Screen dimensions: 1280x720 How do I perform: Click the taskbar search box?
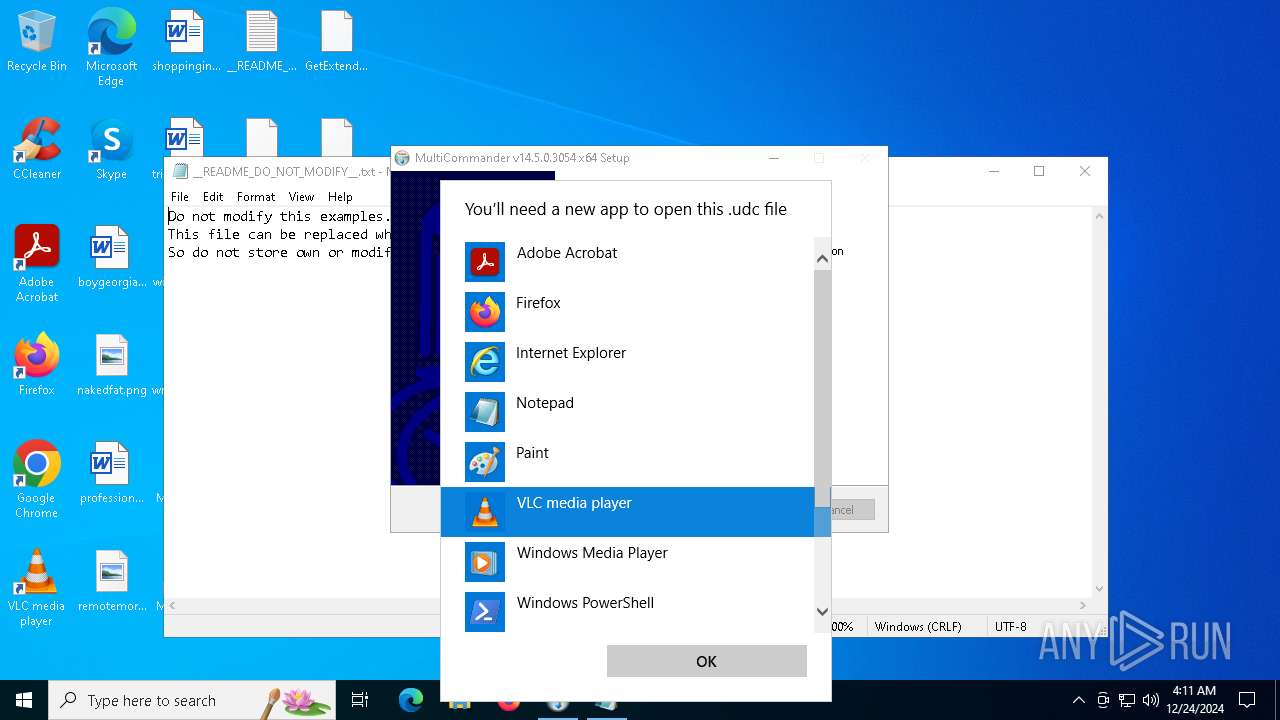click(192, 700)
